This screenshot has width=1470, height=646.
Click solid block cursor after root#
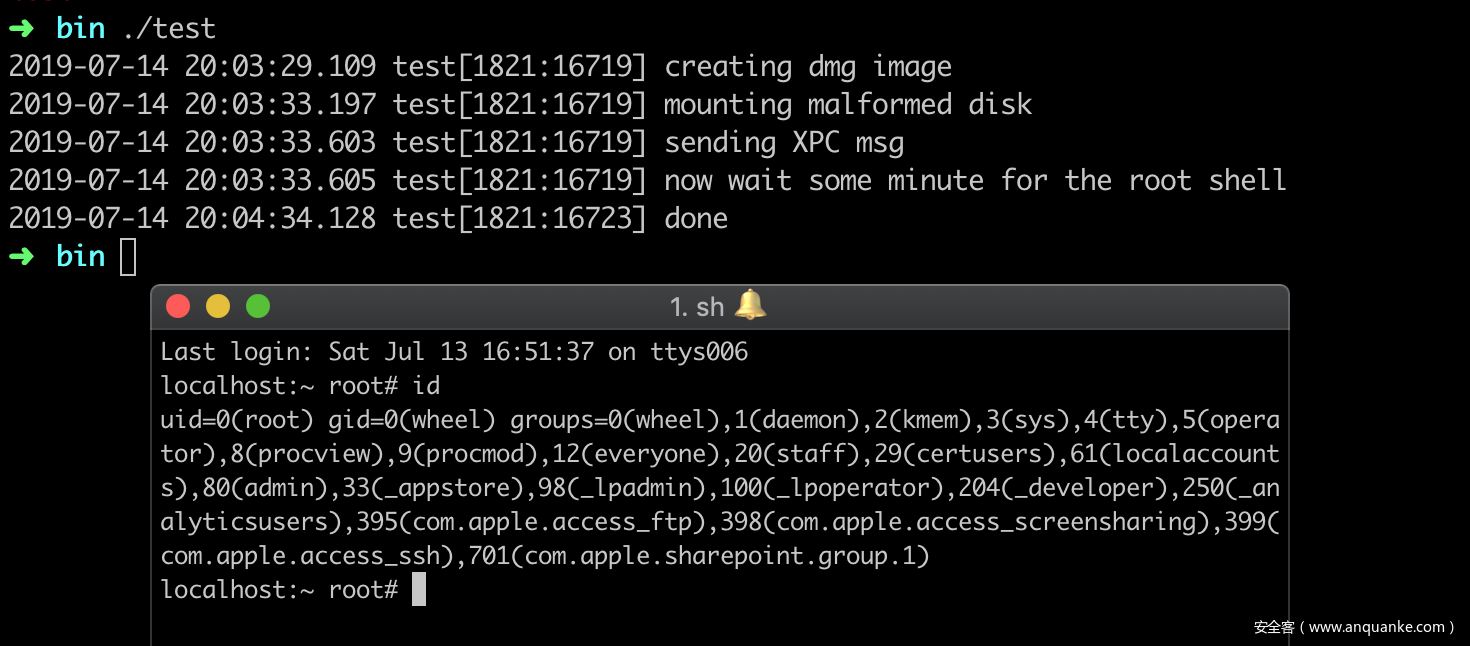point(419,589)
